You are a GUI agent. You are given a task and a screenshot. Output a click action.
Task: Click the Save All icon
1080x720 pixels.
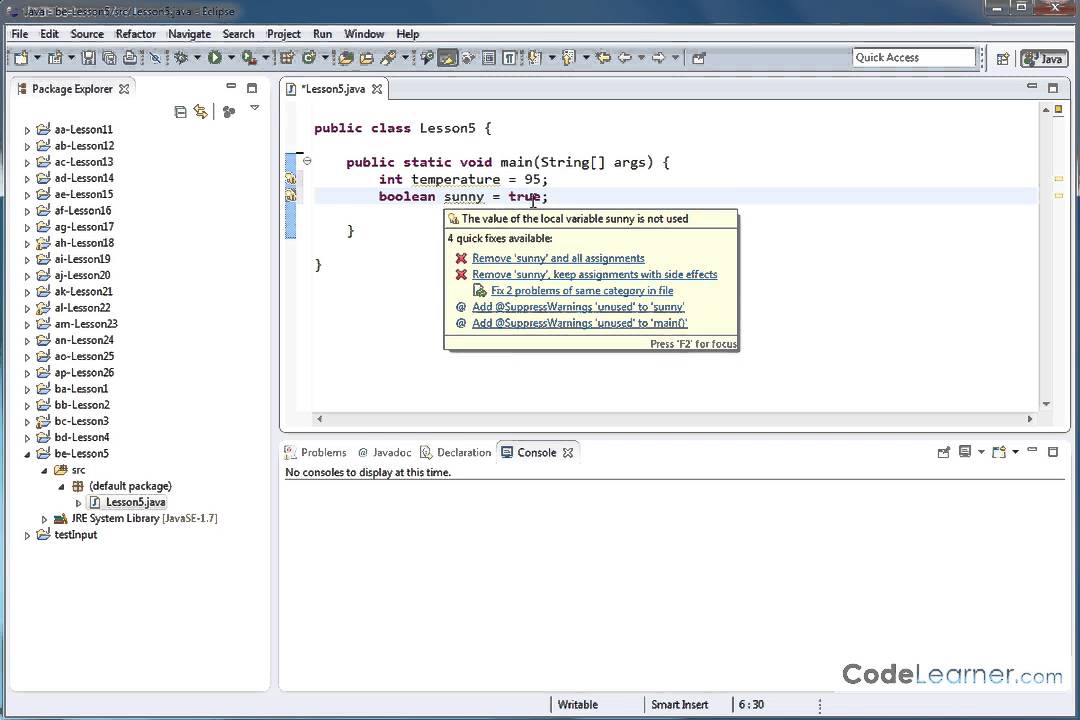tap(109, 58)
